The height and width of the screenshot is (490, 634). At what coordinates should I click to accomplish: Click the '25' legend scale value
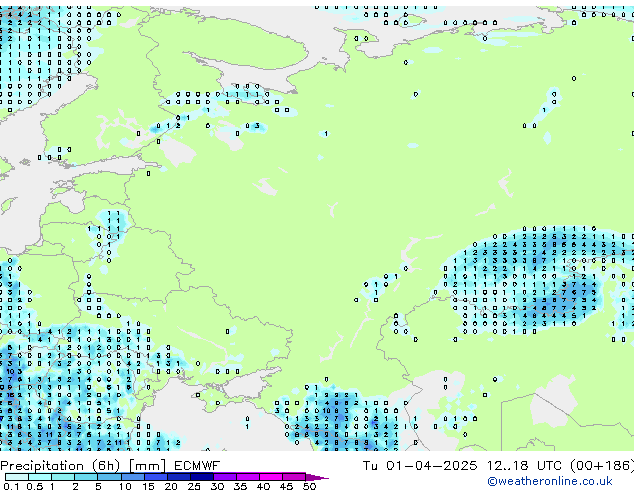pos(194,486)
